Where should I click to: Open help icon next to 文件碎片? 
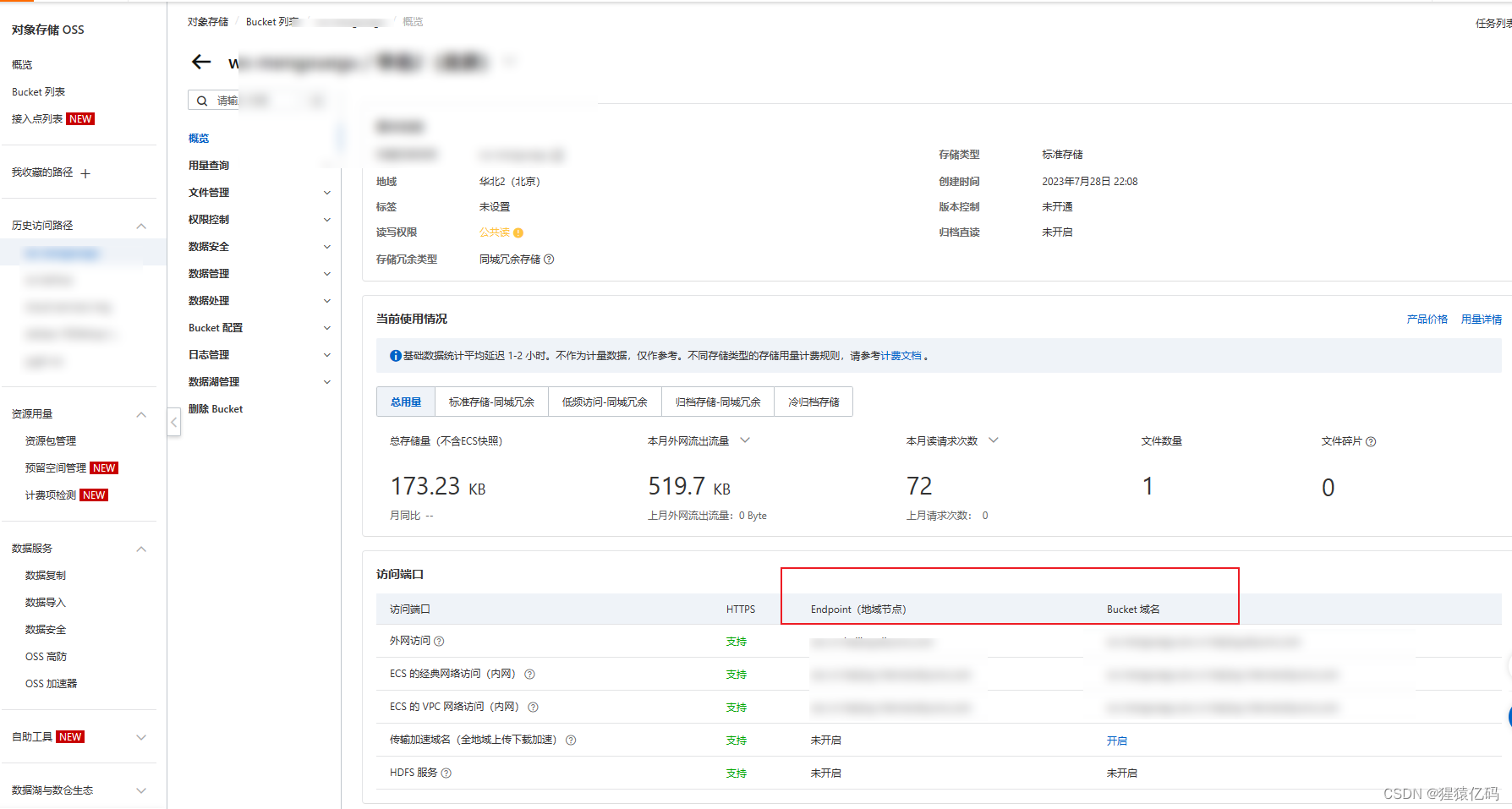pos(1371,441)
